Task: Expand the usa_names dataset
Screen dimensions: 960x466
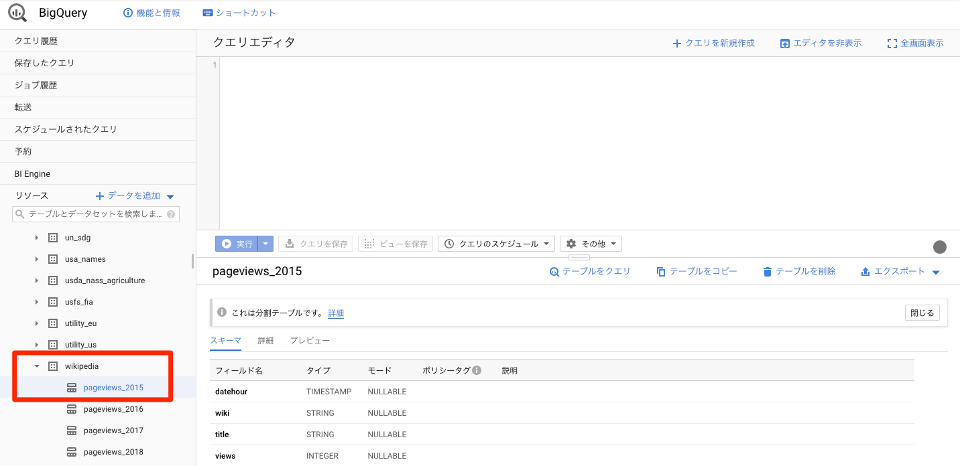Action: 36,259
